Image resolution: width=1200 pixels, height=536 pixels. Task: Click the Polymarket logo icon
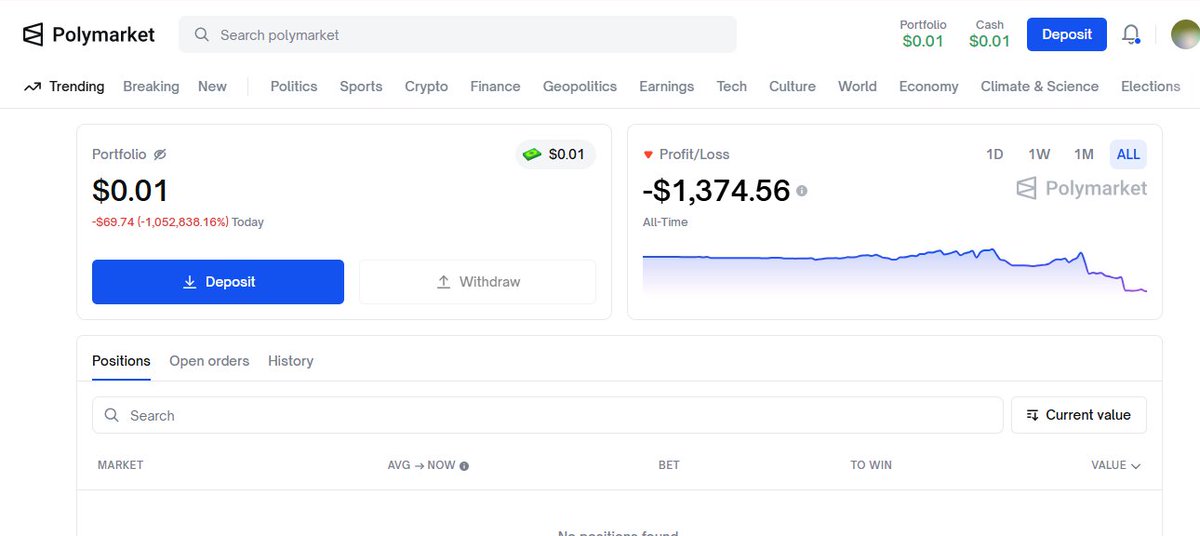(33, 34)
